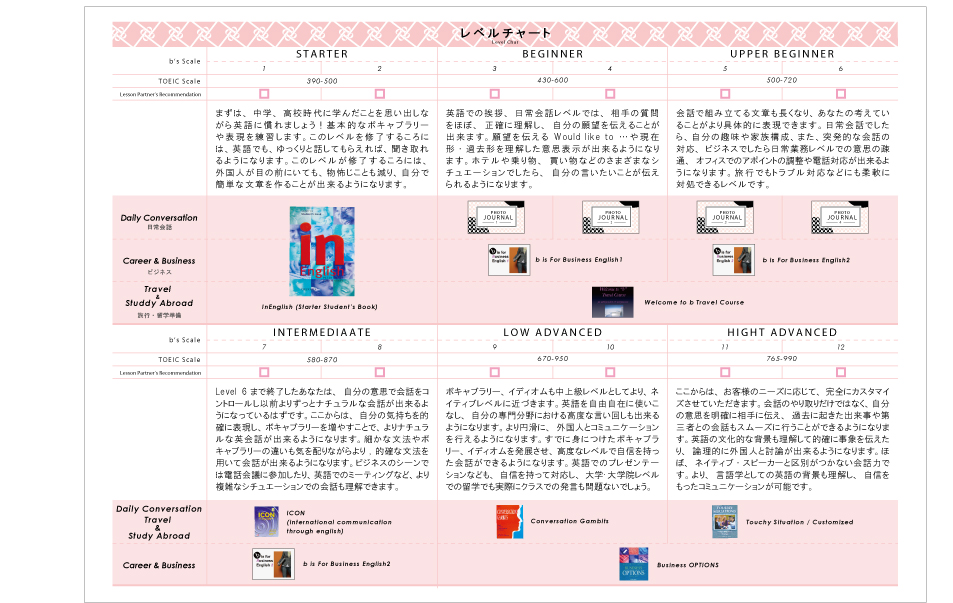Click the 'ICON (international communication through english)' label

(x=339, y=522)
